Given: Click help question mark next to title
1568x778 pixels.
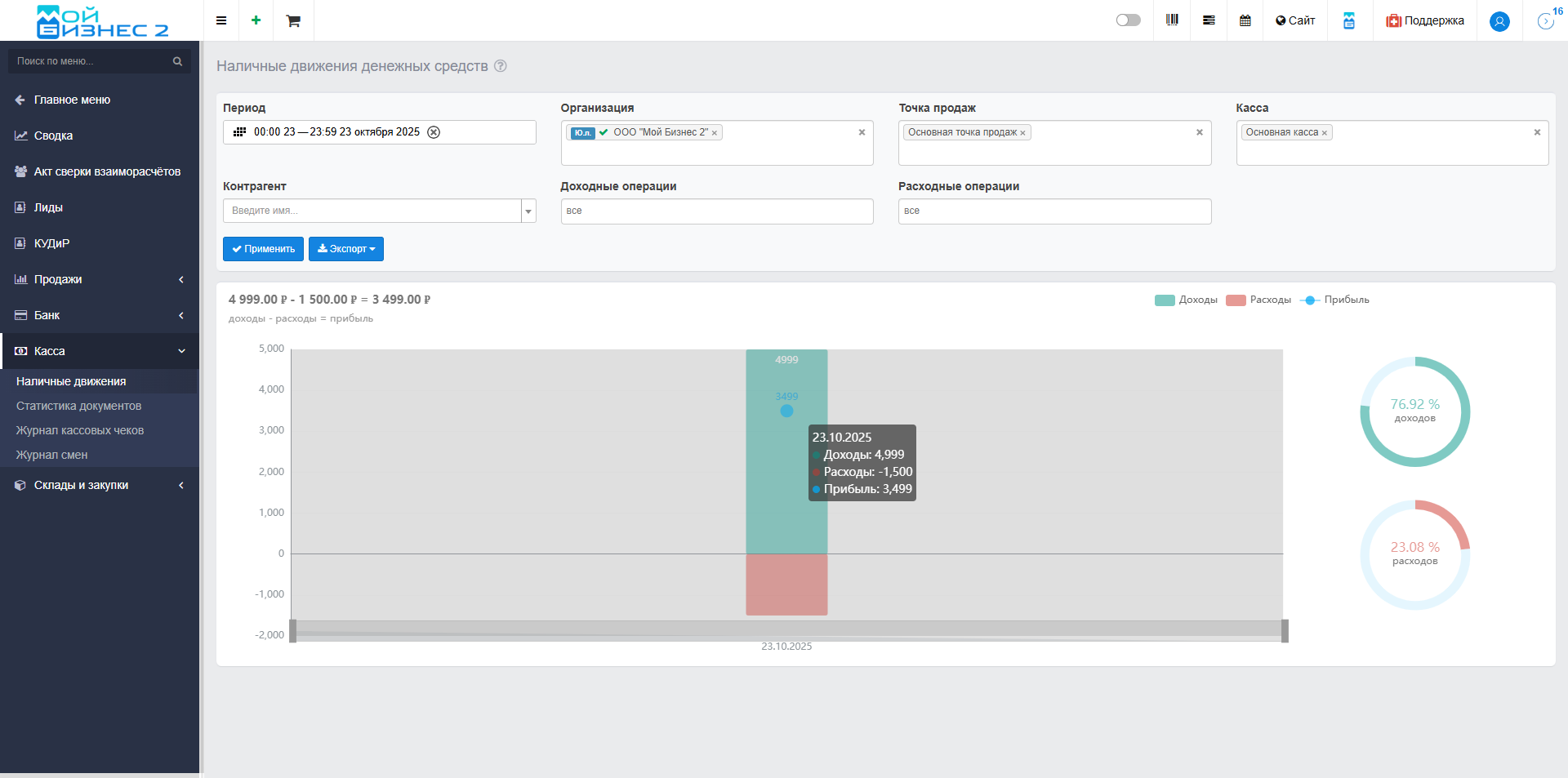Looking at the screenshot, I should pos(501,66).
